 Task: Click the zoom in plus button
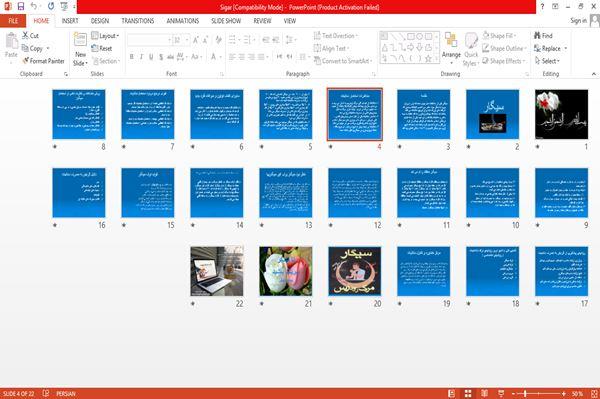point(564,394)
